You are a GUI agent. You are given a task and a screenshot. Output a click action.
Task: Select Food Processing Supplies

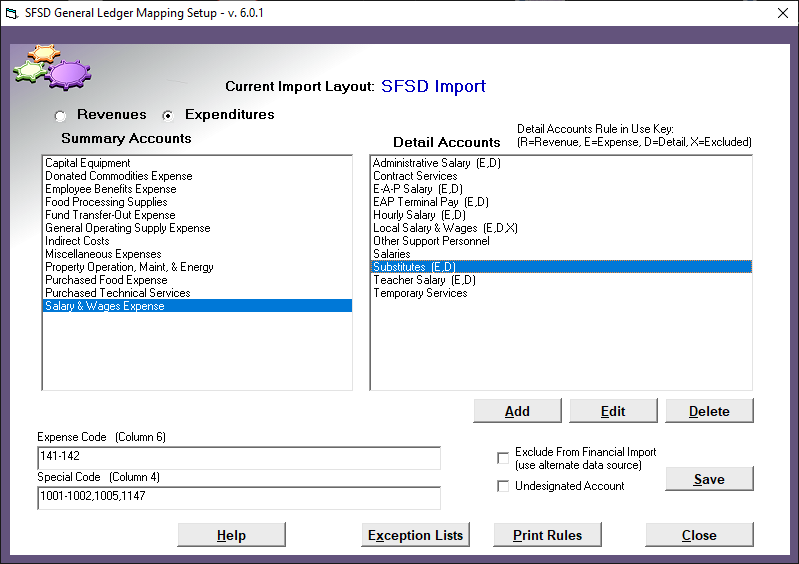pos(197,202)
